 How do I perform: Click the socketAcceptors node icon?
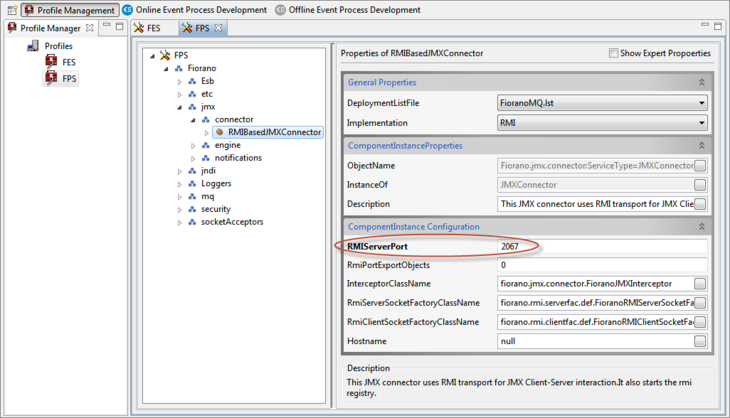tap(192, 222)
